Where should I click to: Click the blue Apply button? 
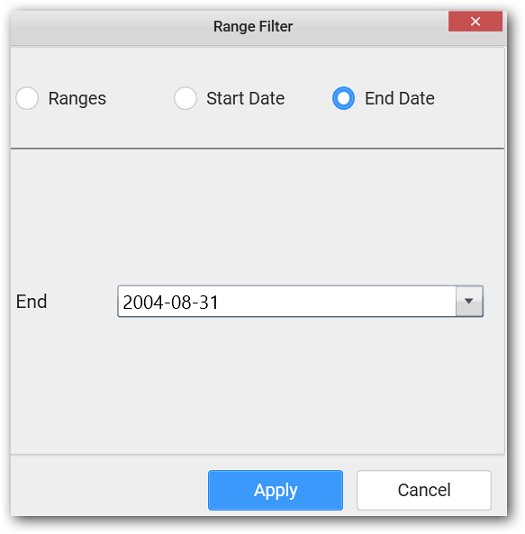pos(275,490)
